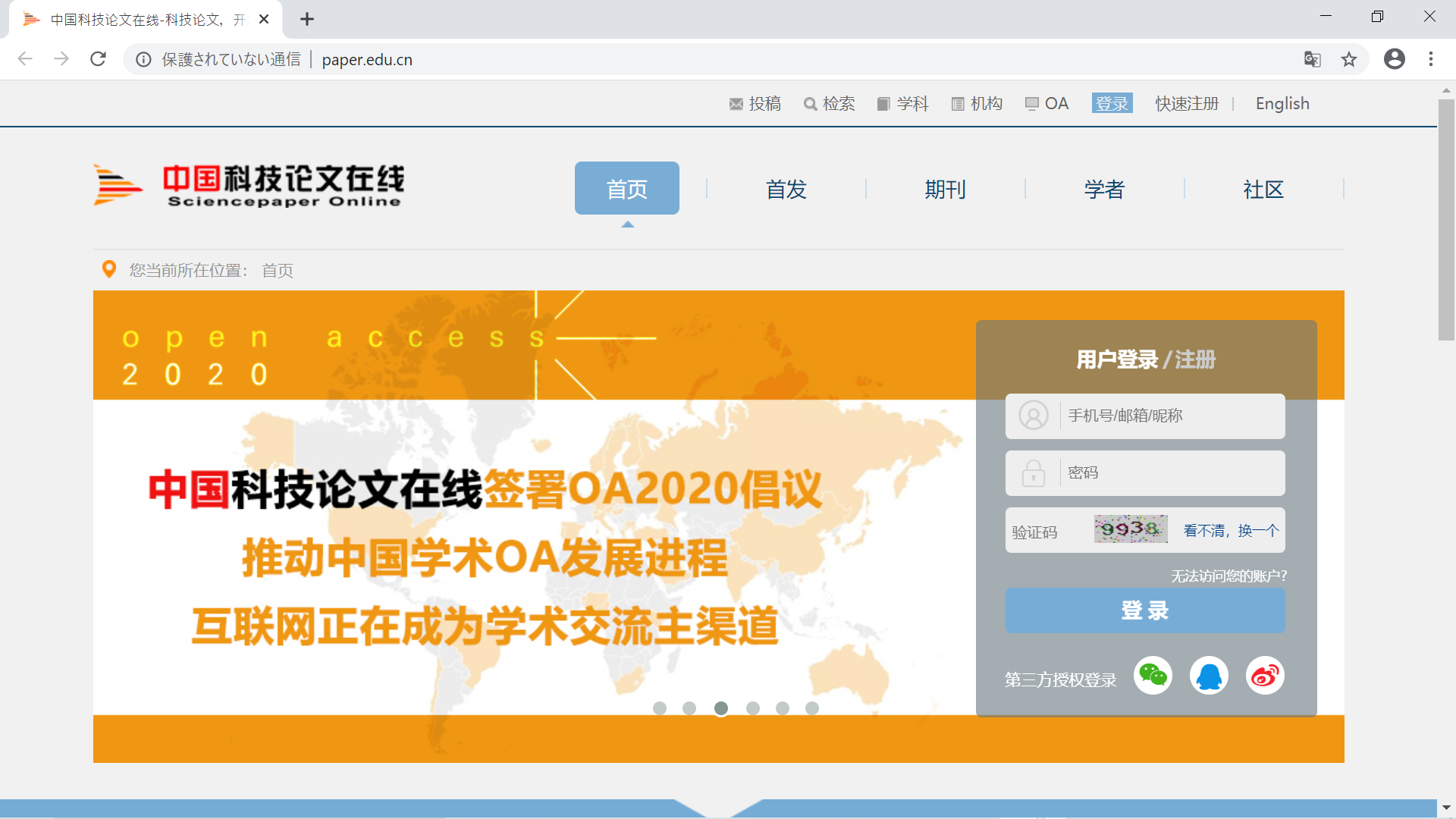Open 学科 subjects link in top bar
The height and width of the screenshot is (819, 1456).
(902, 104)
